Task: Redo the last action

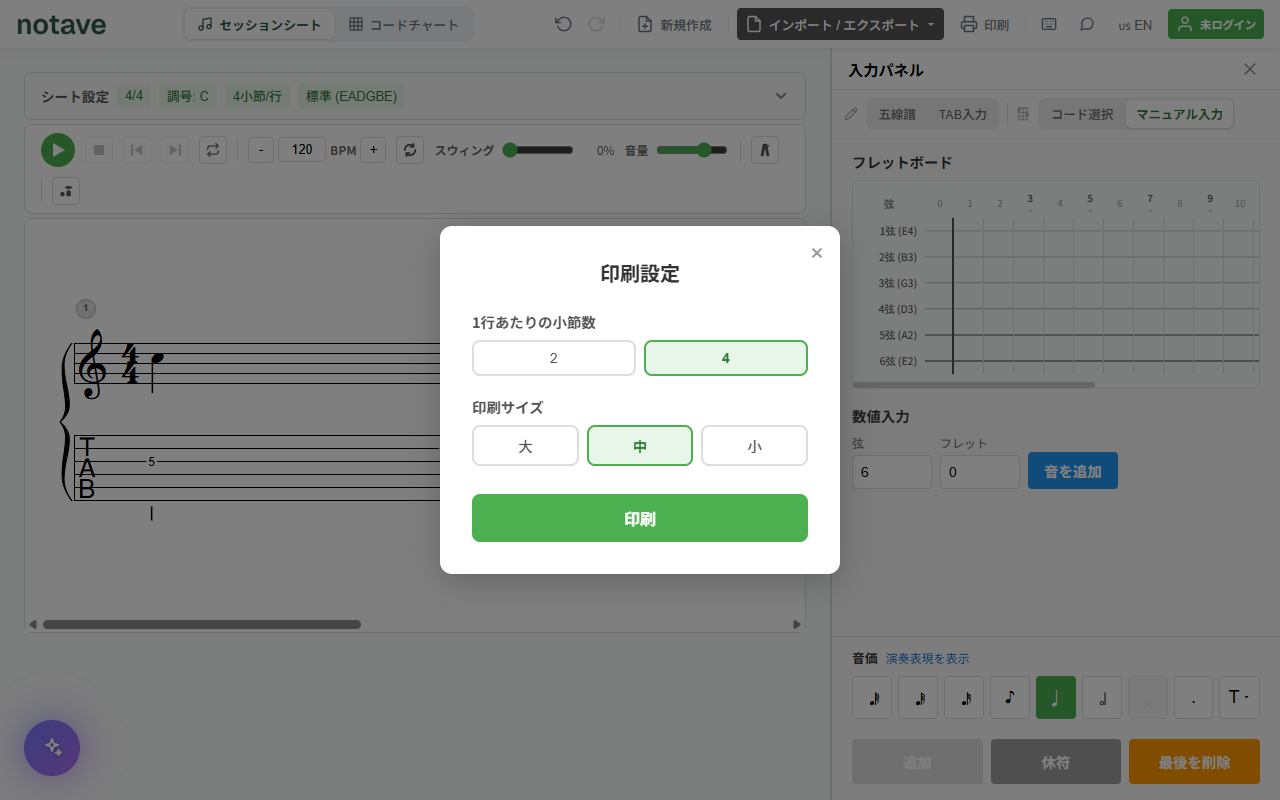Action: (x=597, y=24)
